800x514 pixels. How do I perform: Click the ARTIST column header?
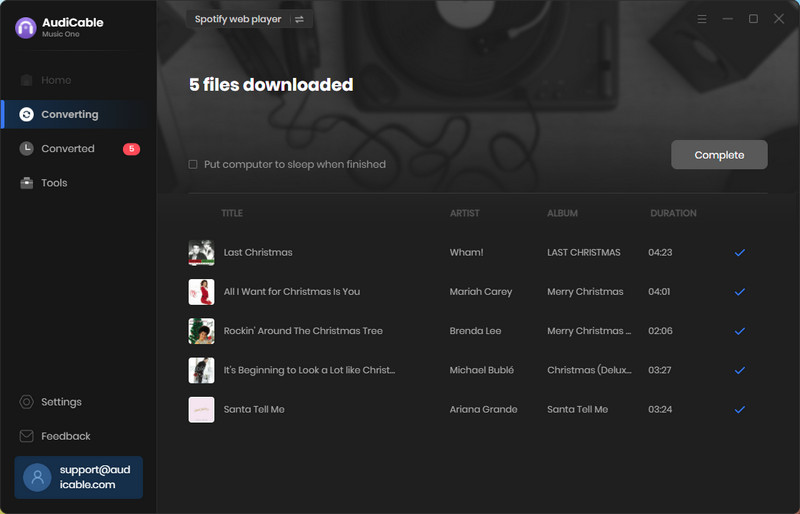click(x=464, y=213)
